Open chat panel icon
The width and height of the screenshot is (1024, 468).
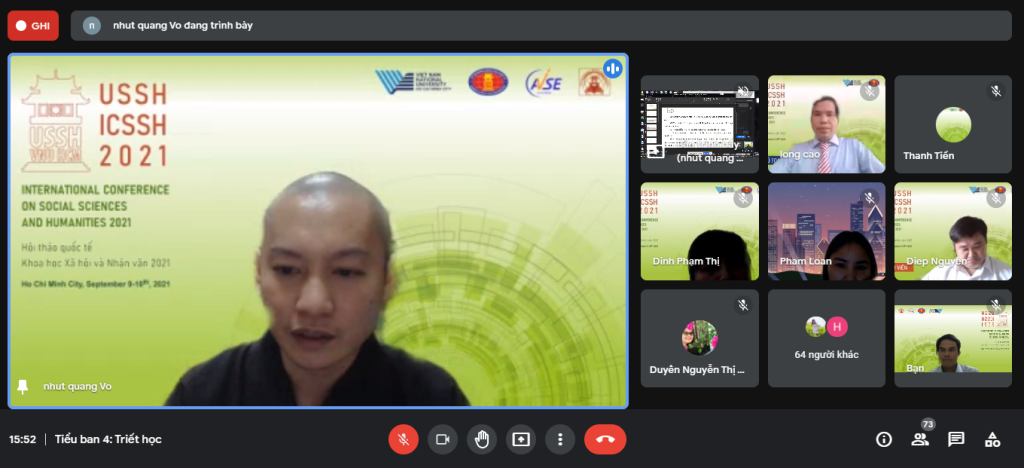pyautogui.click(x=956, y=439)
